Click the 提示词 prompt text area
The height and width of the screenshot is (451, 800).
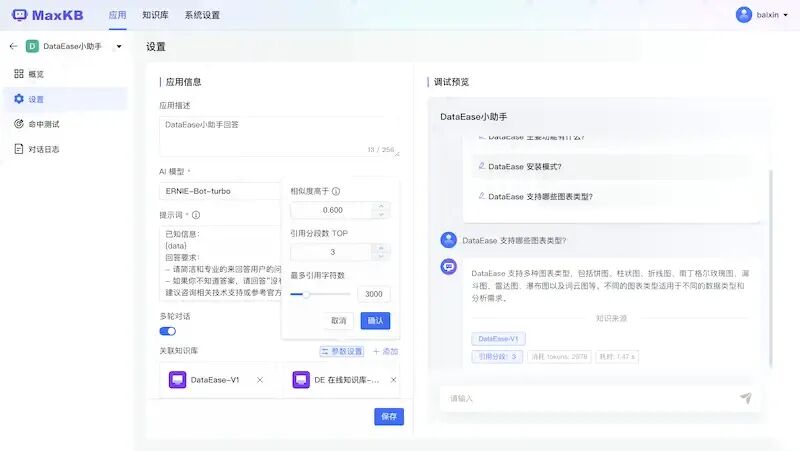tap(220, 263)
